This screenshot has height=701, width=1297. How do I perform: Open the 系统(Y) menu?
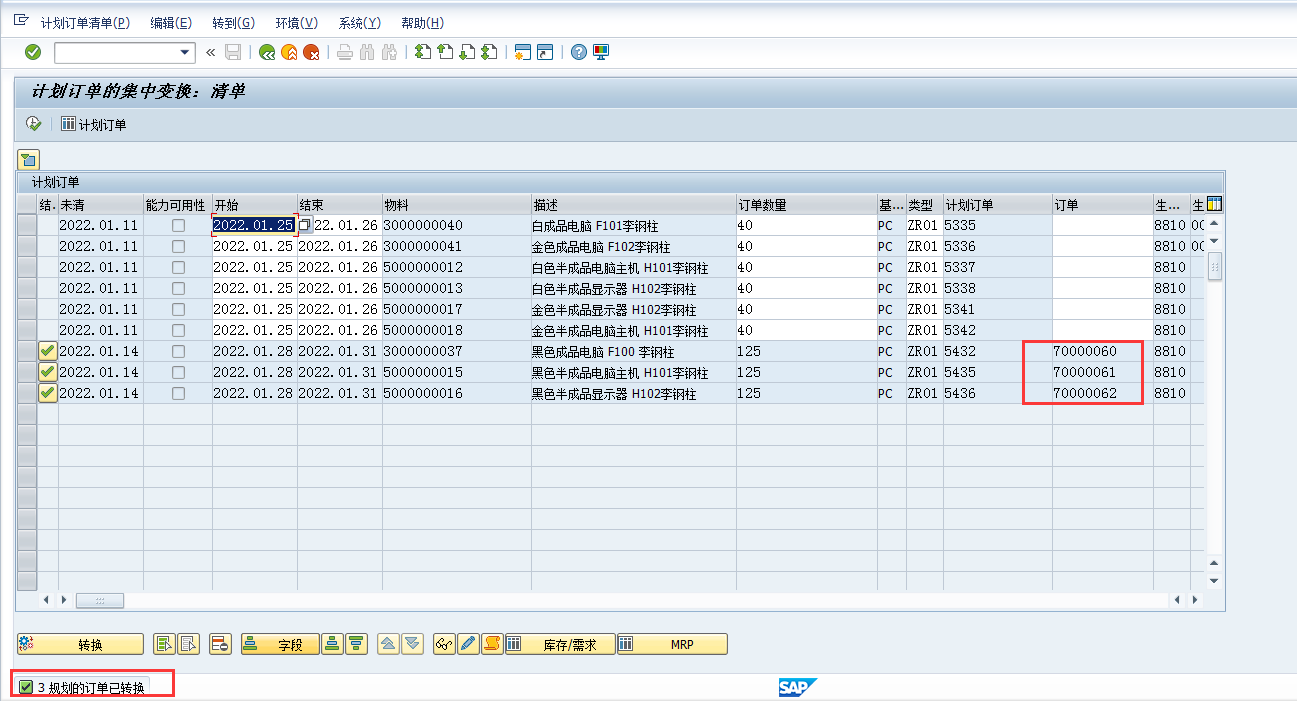pos(358,22)
